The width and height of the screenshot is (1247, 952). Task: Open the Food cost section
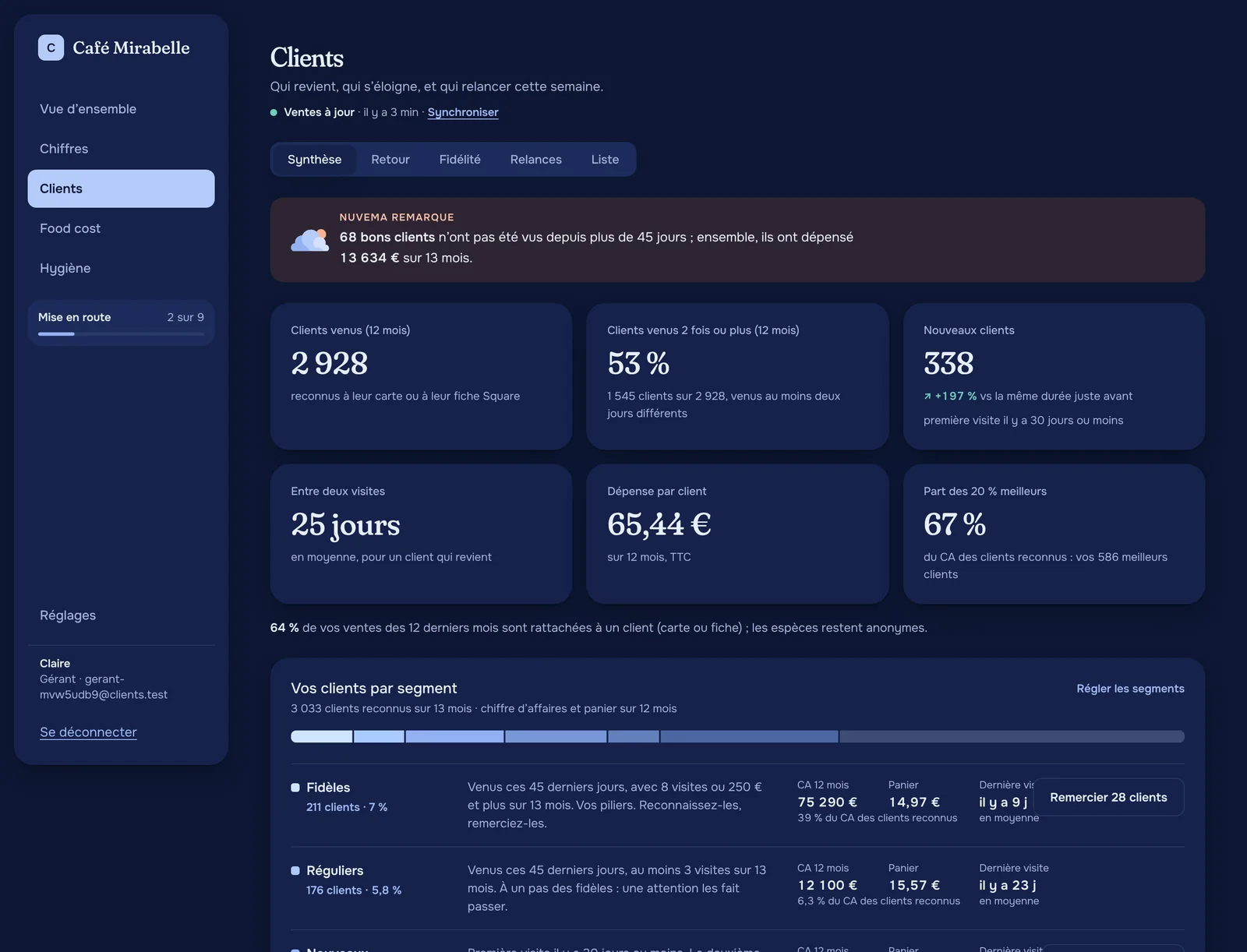(121, 228)
